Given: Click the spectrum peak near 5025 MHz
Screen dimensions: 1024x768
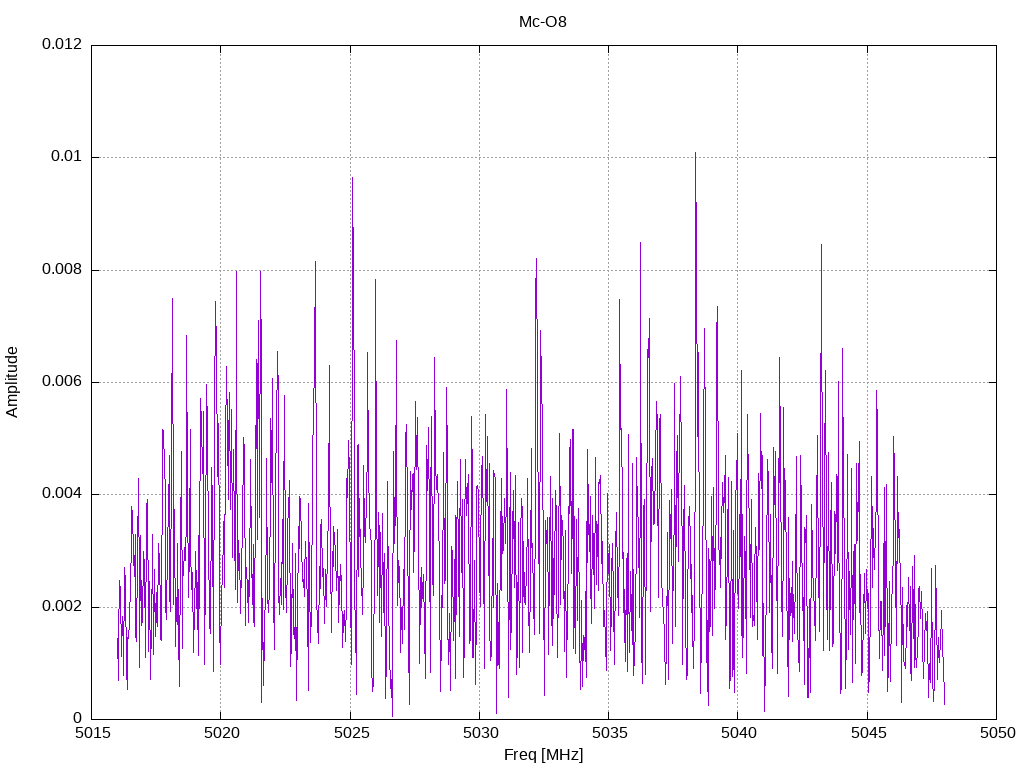Looking at the screenshot, I should coord(353,179).
